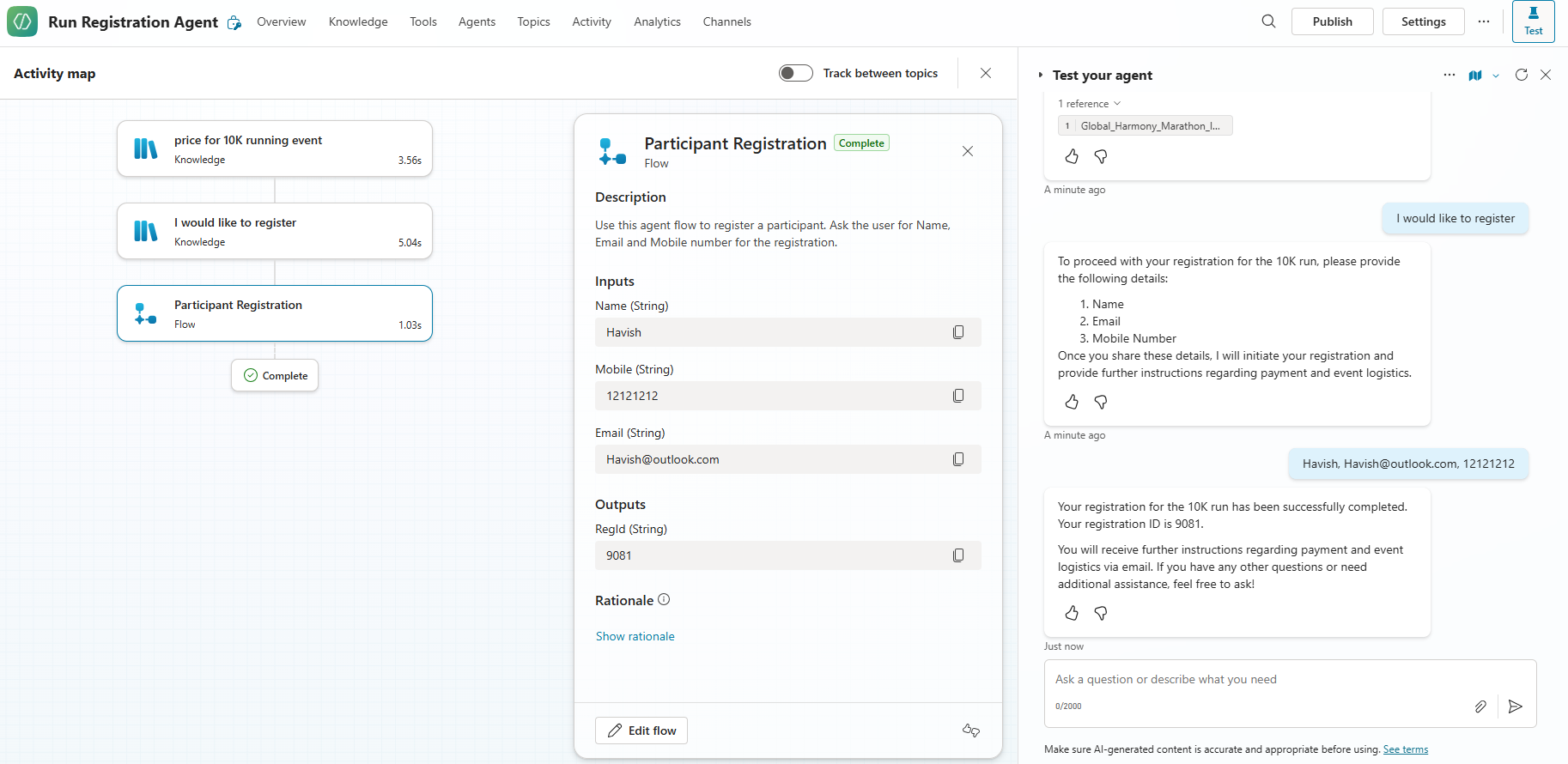Click the Ask a question input field
Screen dimensions: 1568x764
tap(1254, 679)
